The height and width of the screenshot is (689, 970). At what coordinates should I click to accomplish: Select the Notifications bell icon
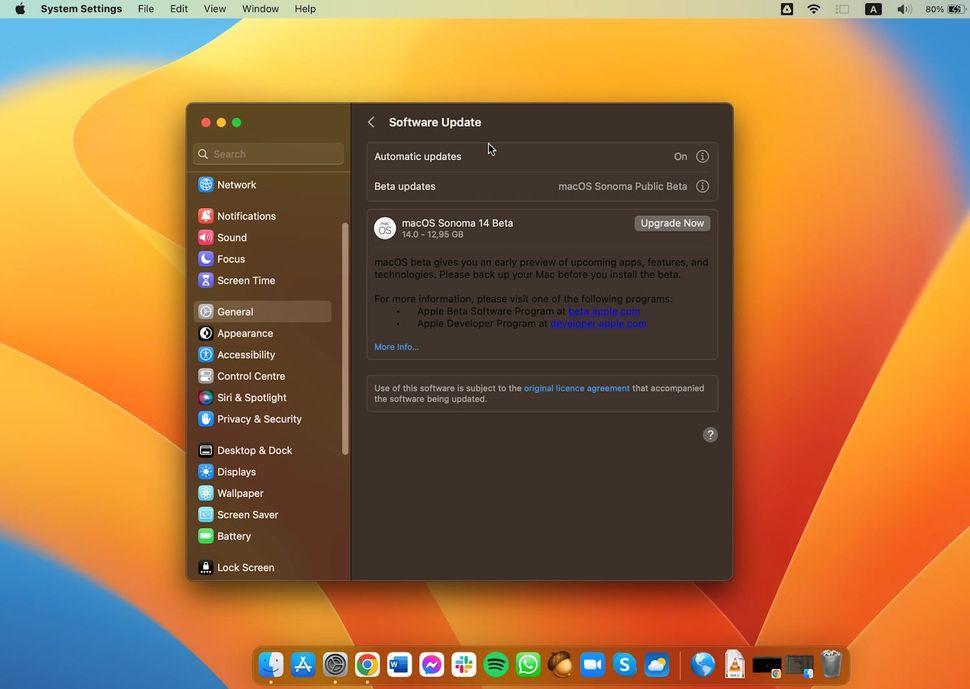click(204, 216)
